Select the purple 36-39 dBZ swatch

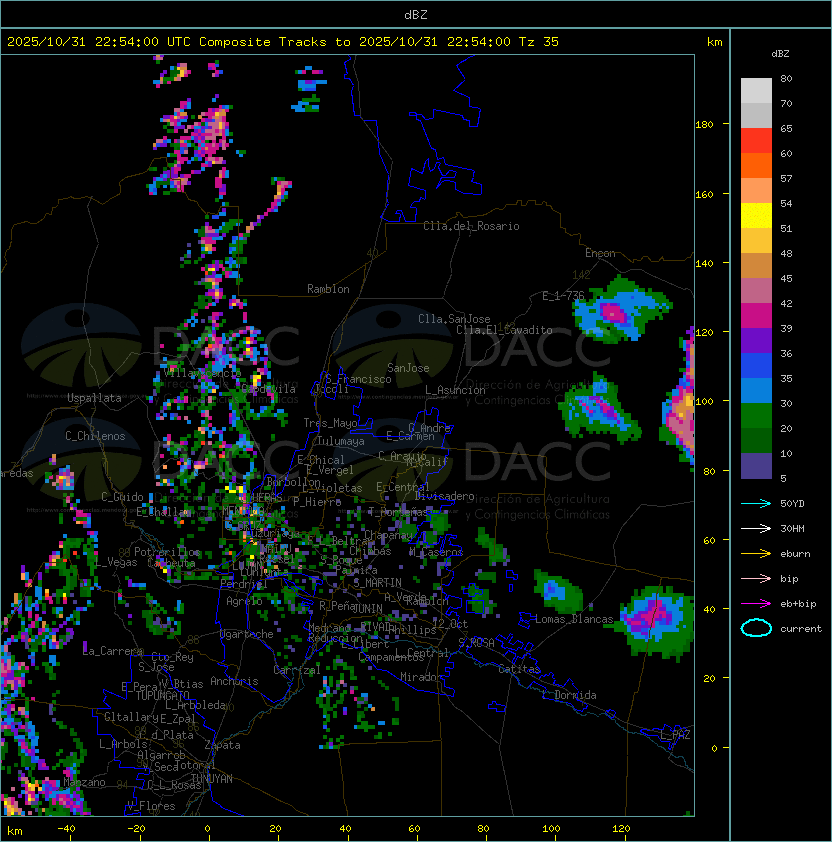pyautogui.click(x=756, y=340)
